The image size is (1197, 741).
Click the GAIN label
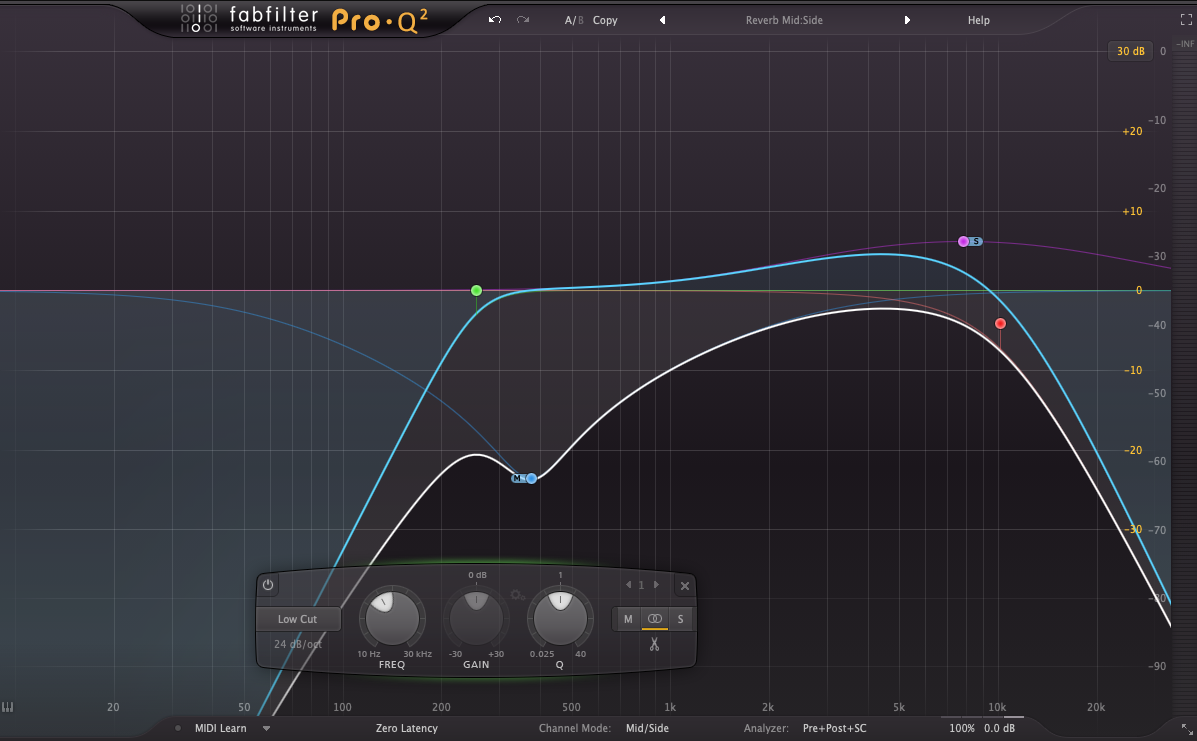click(476, 665)
